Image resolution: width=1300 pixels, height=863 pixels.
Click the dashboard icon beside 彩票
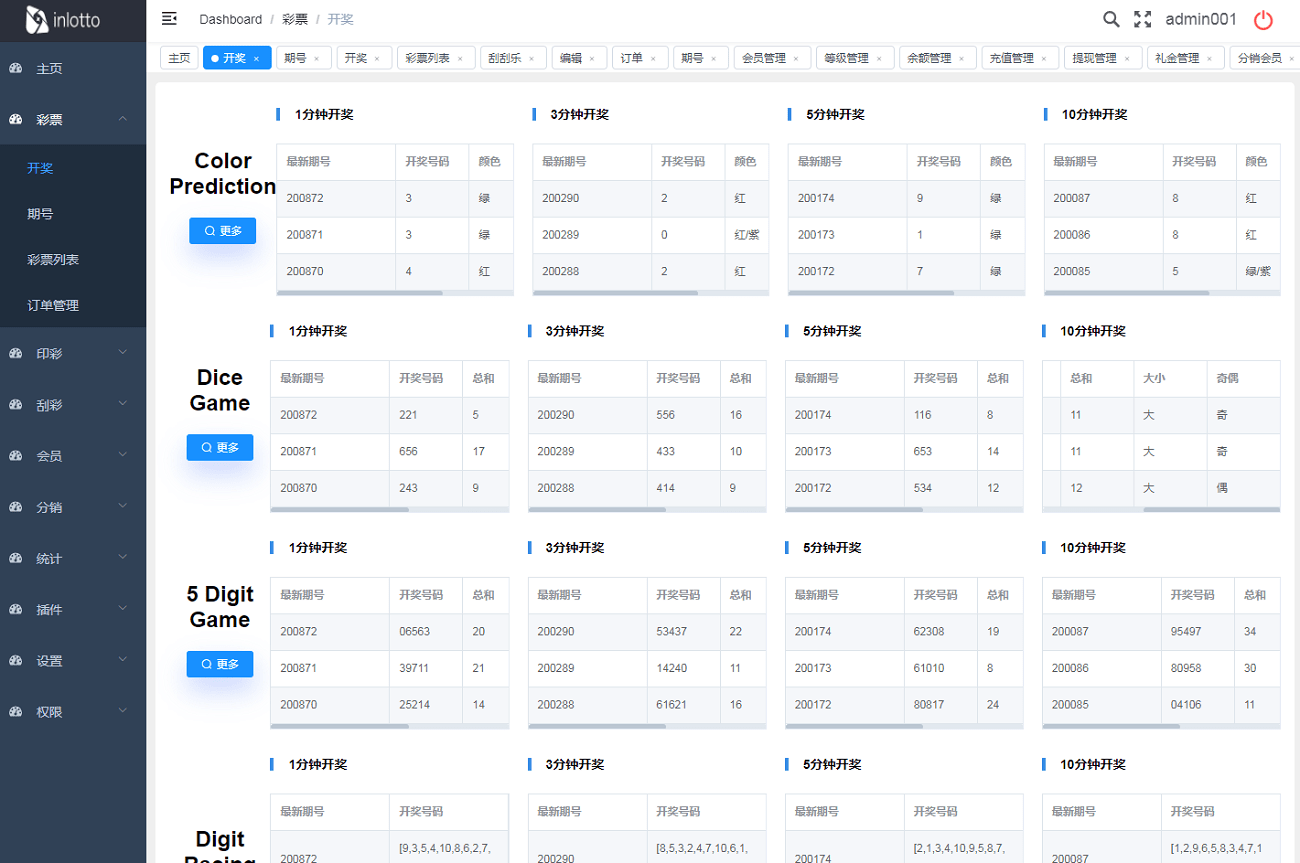coord(16,119)
